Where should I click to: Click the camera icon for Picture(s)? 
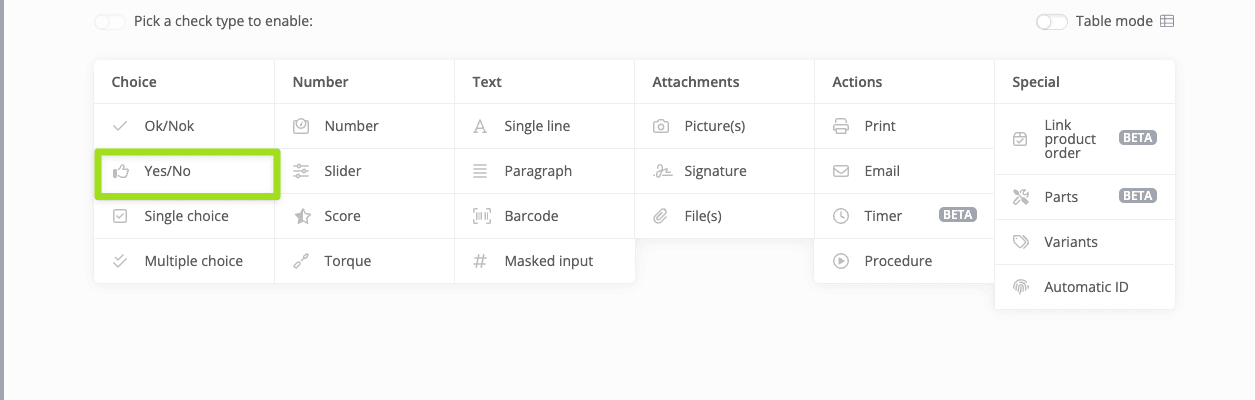661,126
